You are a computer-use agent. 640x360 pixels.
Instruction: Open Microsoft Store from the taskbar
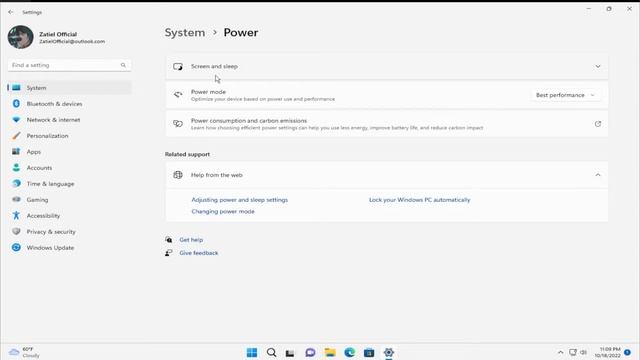(369, 352)
